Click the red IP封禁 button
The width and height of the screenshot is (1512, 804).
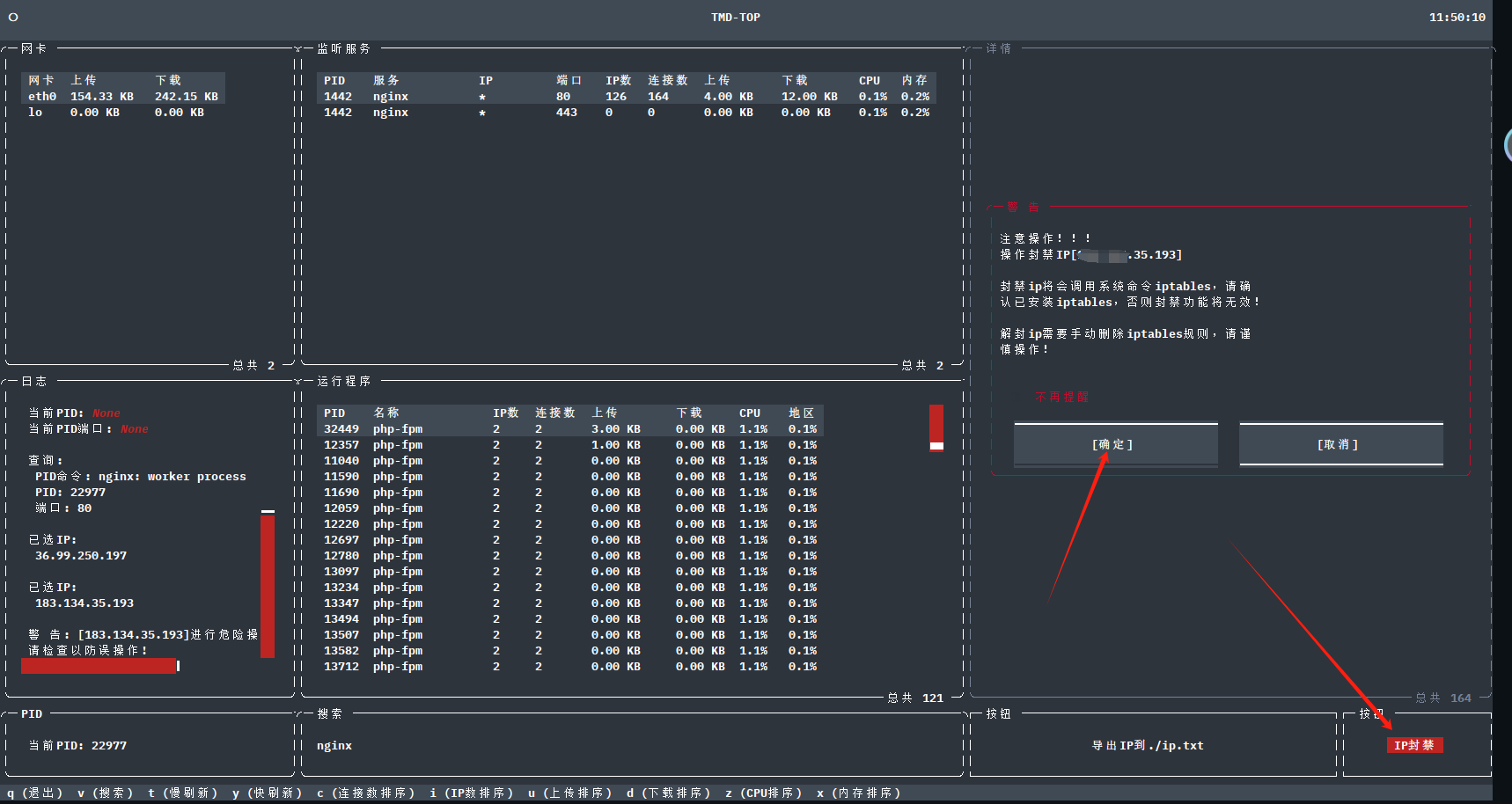tap(1414, 745)
